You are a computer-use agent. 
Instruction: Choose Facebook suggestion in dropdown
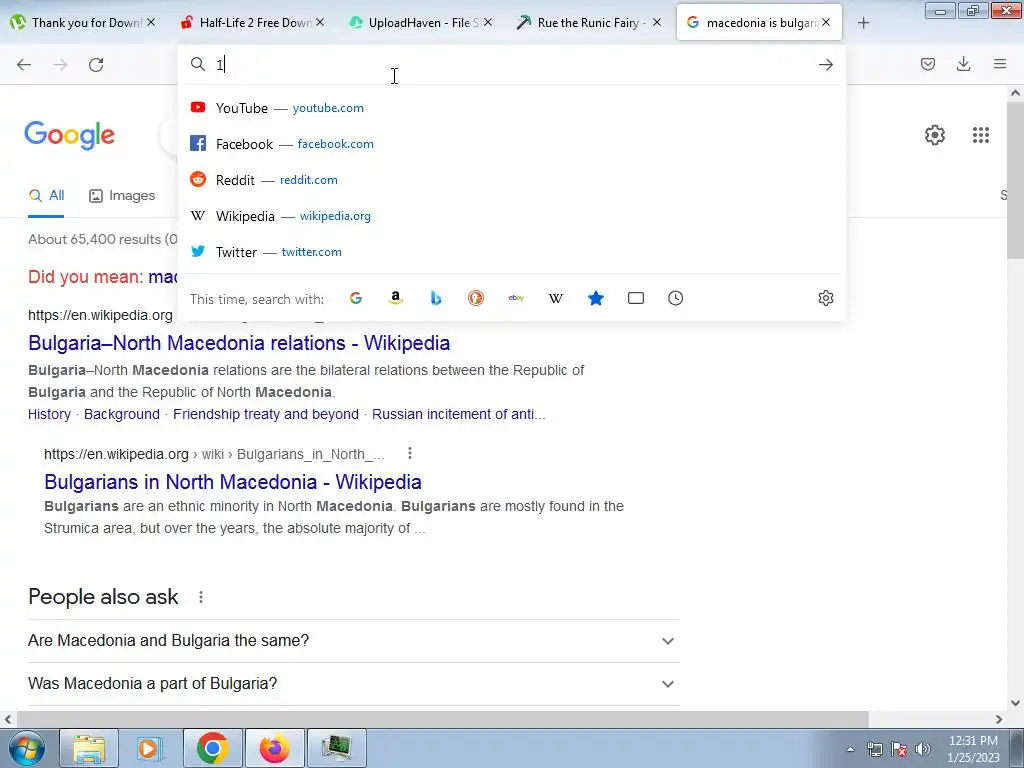(x=512, y=144)
